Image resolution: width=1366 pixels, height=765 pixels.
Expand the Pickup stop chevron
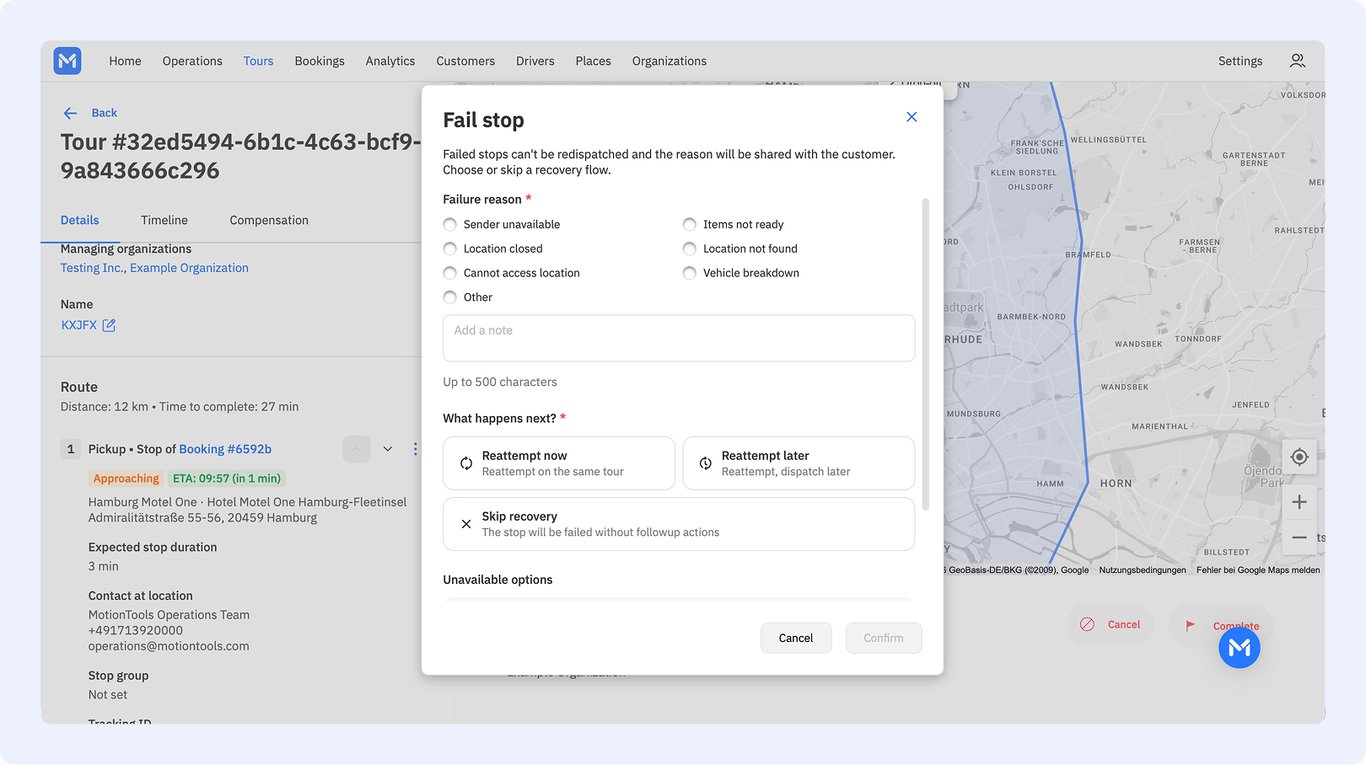click(388, 449)
